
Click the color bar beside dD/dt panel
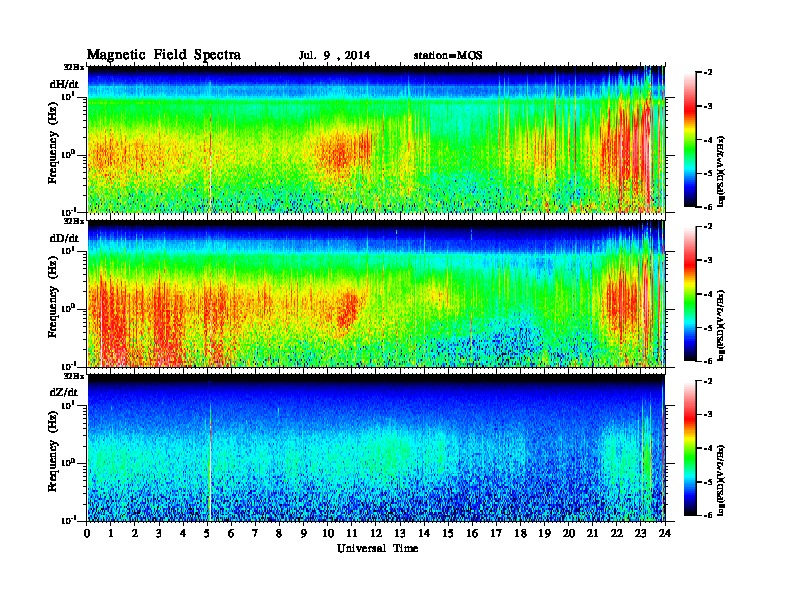[689, 294]
